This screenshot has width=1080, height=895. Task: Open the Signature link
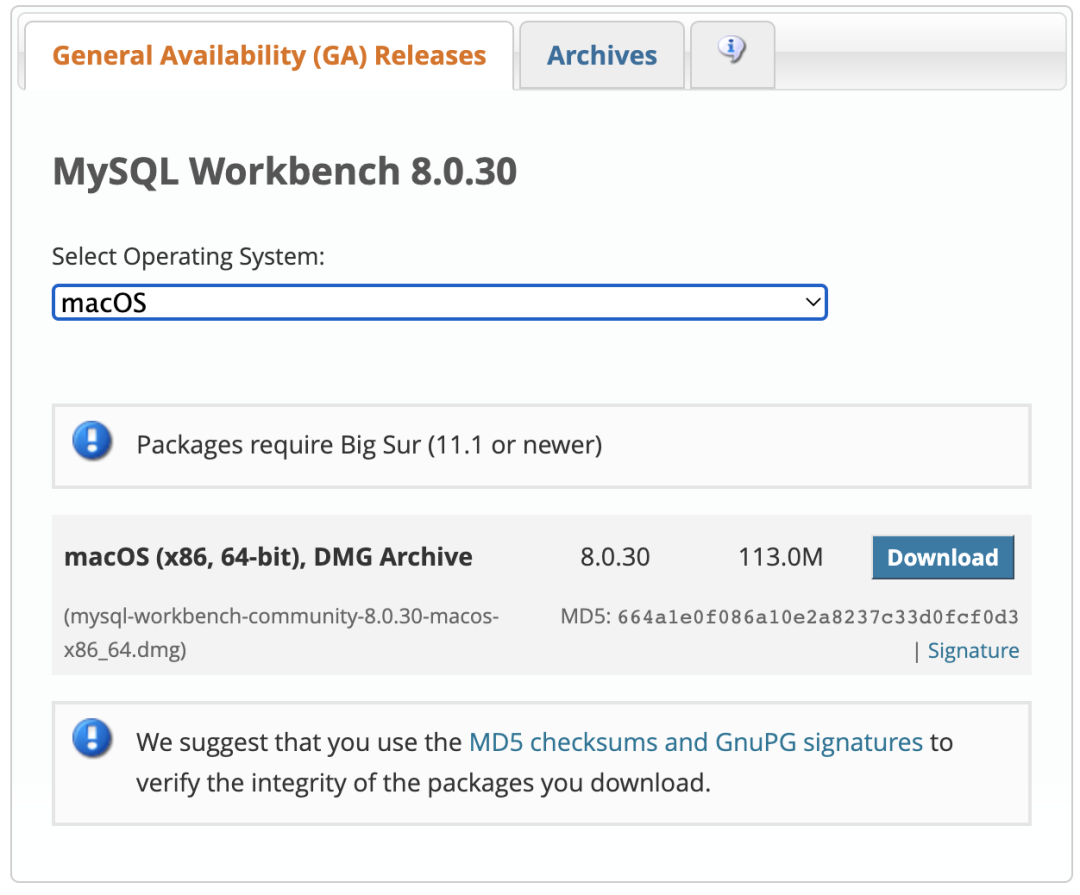click(973, 650)
